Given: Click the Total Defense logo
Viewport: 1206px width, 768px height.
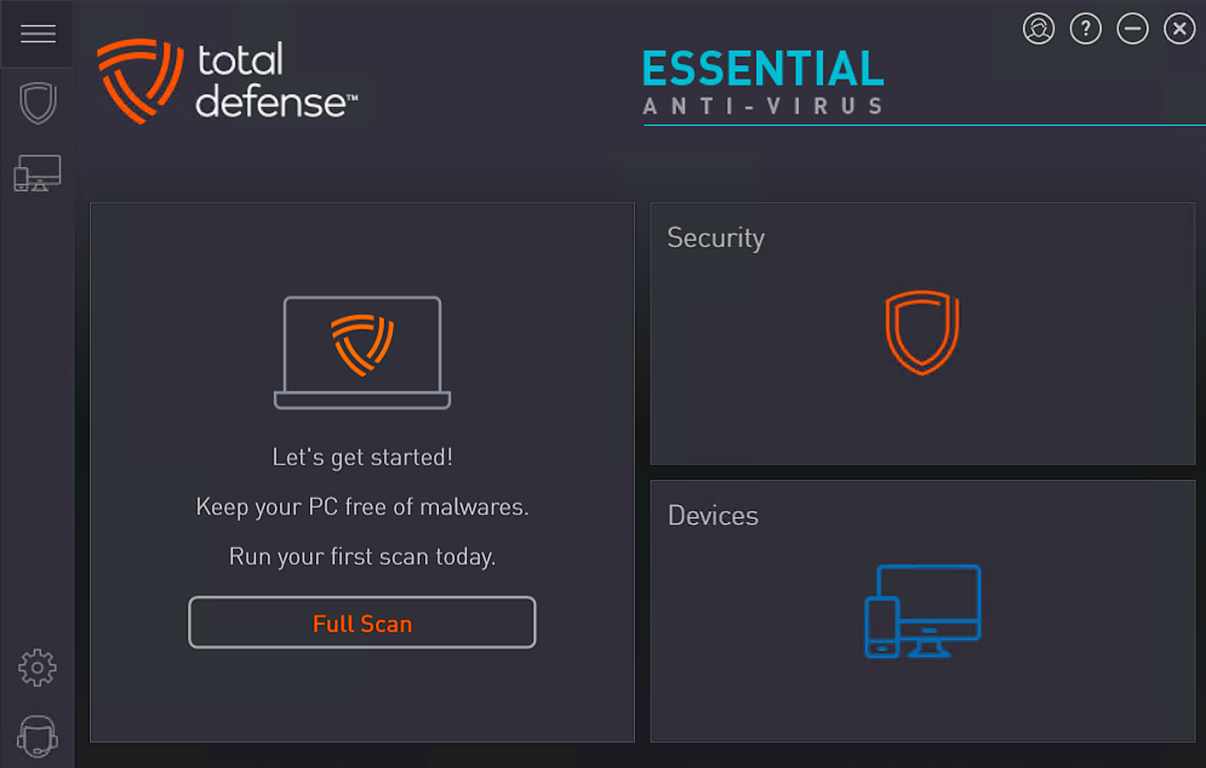Looking at the screenshot, I should (x=230, y=80).
